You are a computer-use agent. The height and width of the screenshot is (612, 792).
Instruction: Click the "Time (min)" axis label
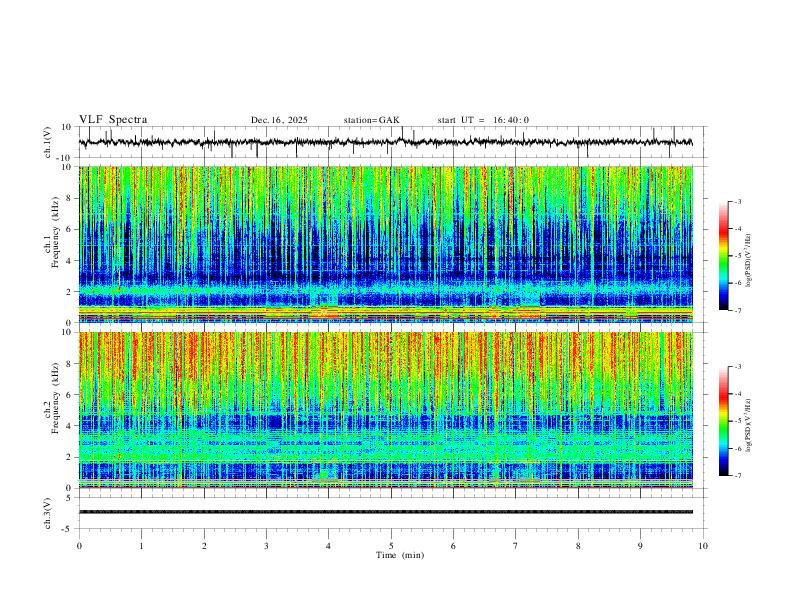(x=400, y=555)
